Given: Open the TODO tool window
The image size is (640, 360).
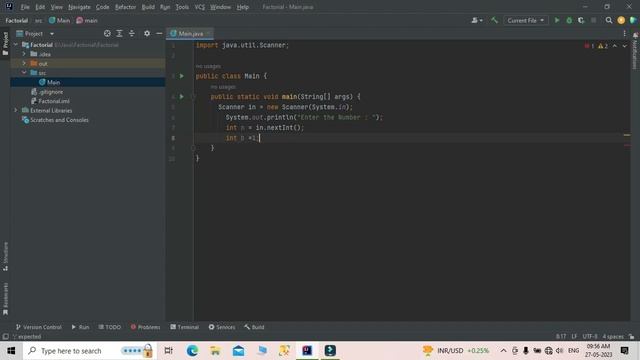Looking at the screenshot, I should [x=109, y=327].
